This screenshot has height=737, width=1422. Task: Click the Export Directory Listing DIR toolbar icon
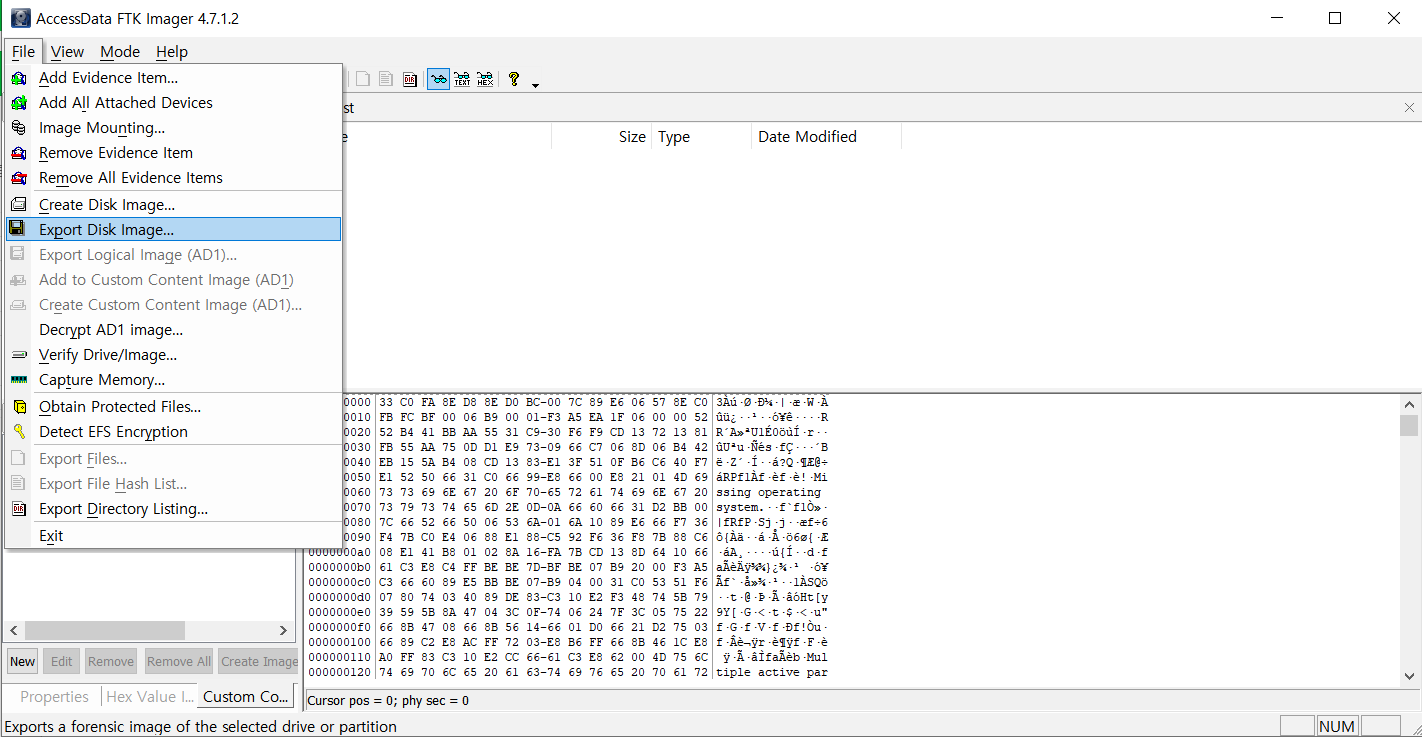410,79
